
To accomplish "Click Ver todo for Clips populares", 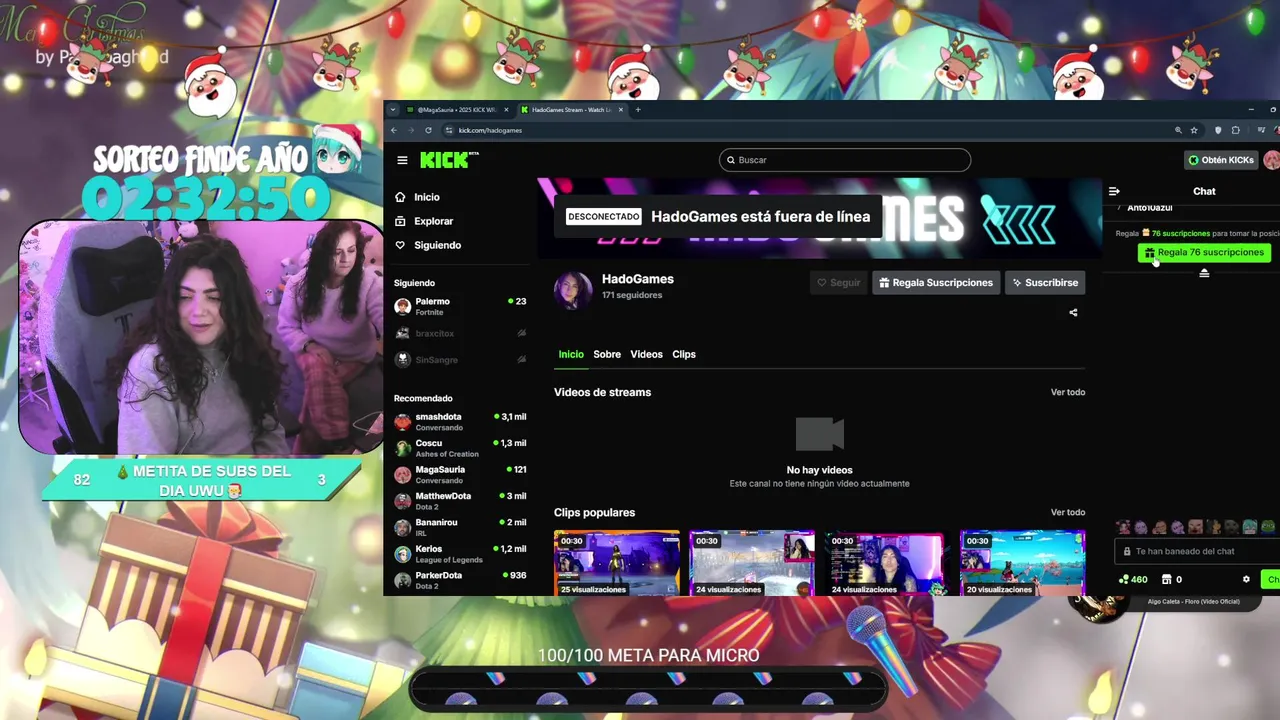I will 1068,512.
